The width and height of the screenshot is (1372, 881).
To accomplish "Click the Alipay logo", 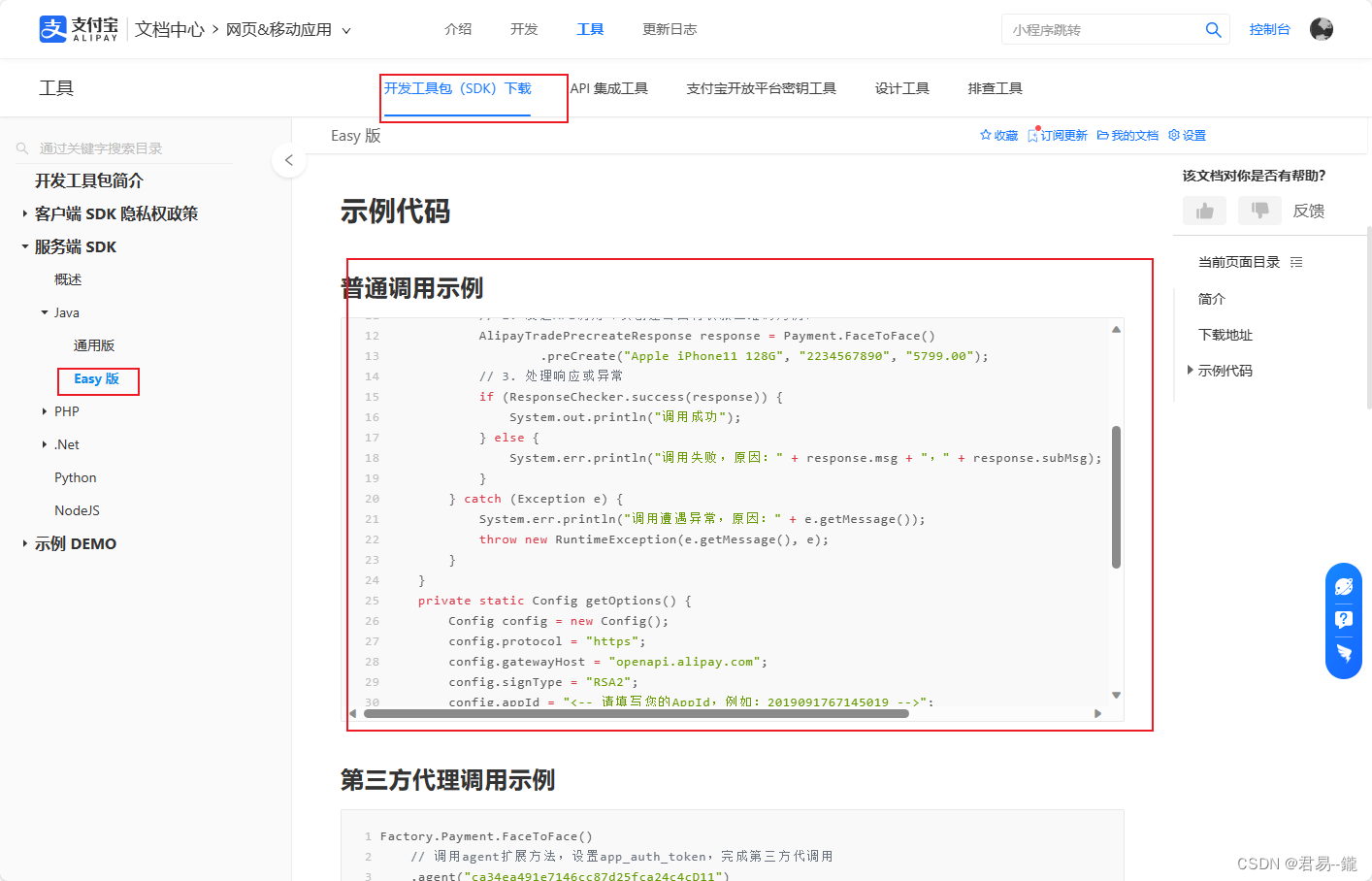I will [79, 29].
